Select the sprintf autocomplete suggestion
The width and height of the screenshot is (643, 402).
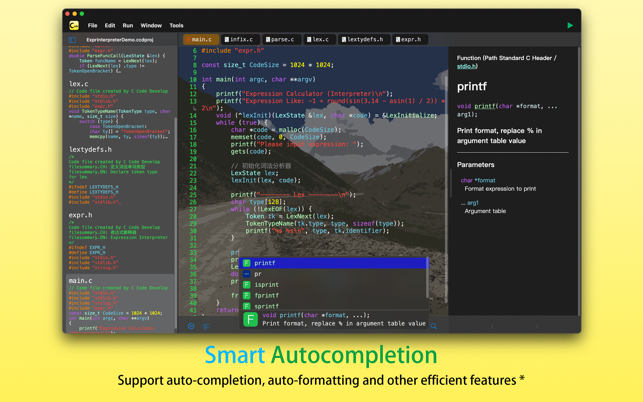[333, 306]
